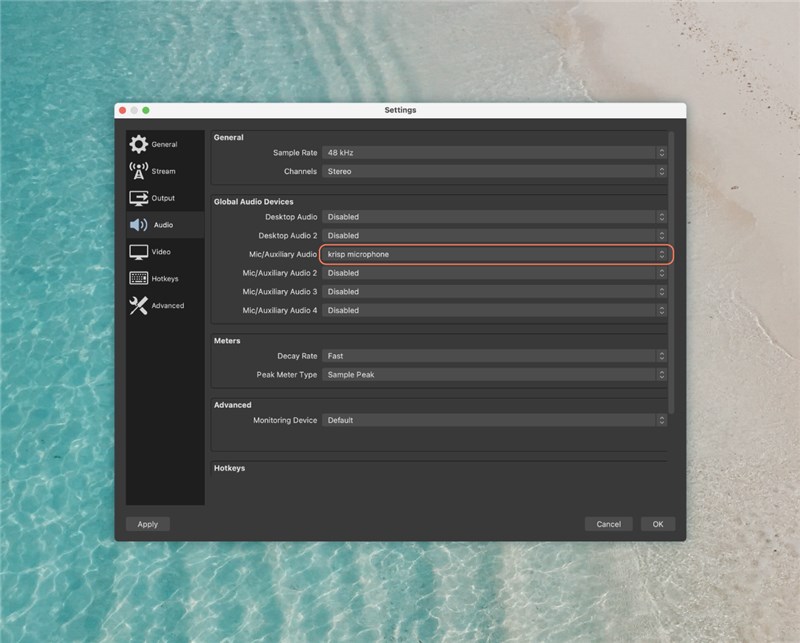The width and height of the screenshot is (800, 643).
Task: Open the Monitoring Device dropdown
Action: point(494,421)
